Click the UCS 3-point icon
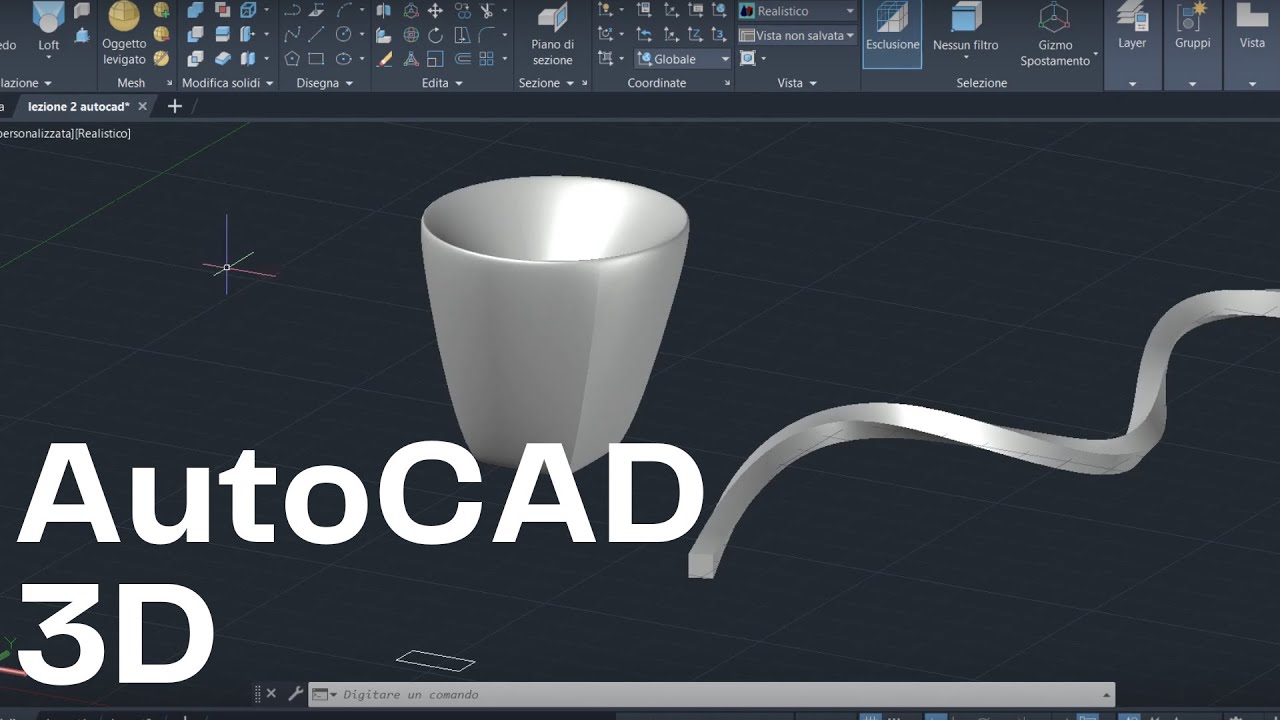The height and width of the screenshot is (720, 1280). pyautogui.click(x=719, y=35)
